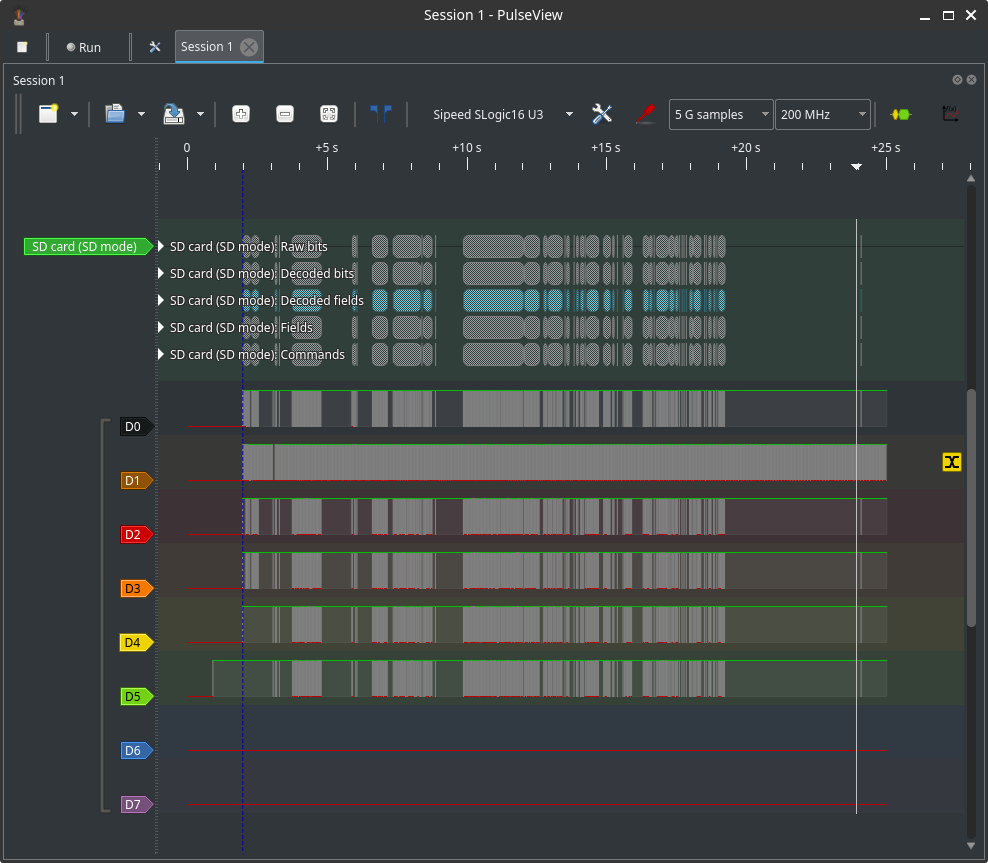This screenshot has height=863, width=988.
Task: Click the new session icon
Action: (x=48, y=114)
